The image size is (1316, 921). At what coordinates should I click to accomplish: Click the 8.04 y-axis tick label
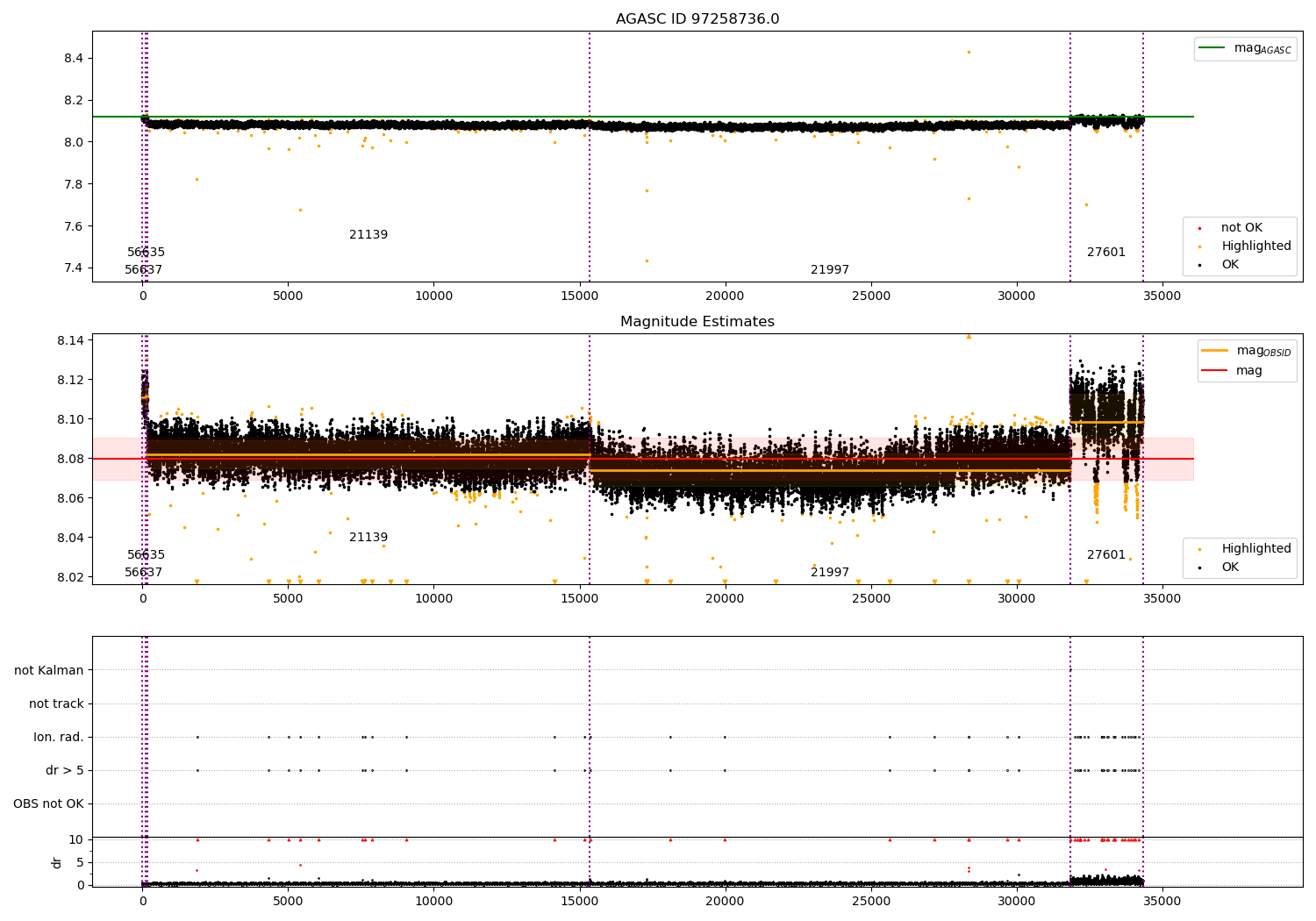click(x=71, y=538)
